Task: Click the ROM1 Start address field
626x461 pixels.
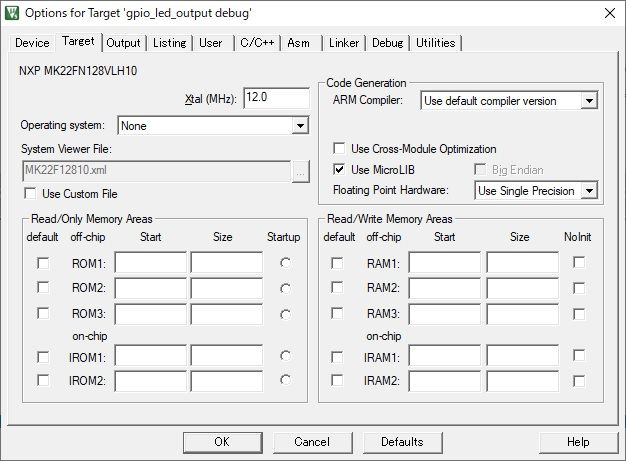Action: [151, 262]
